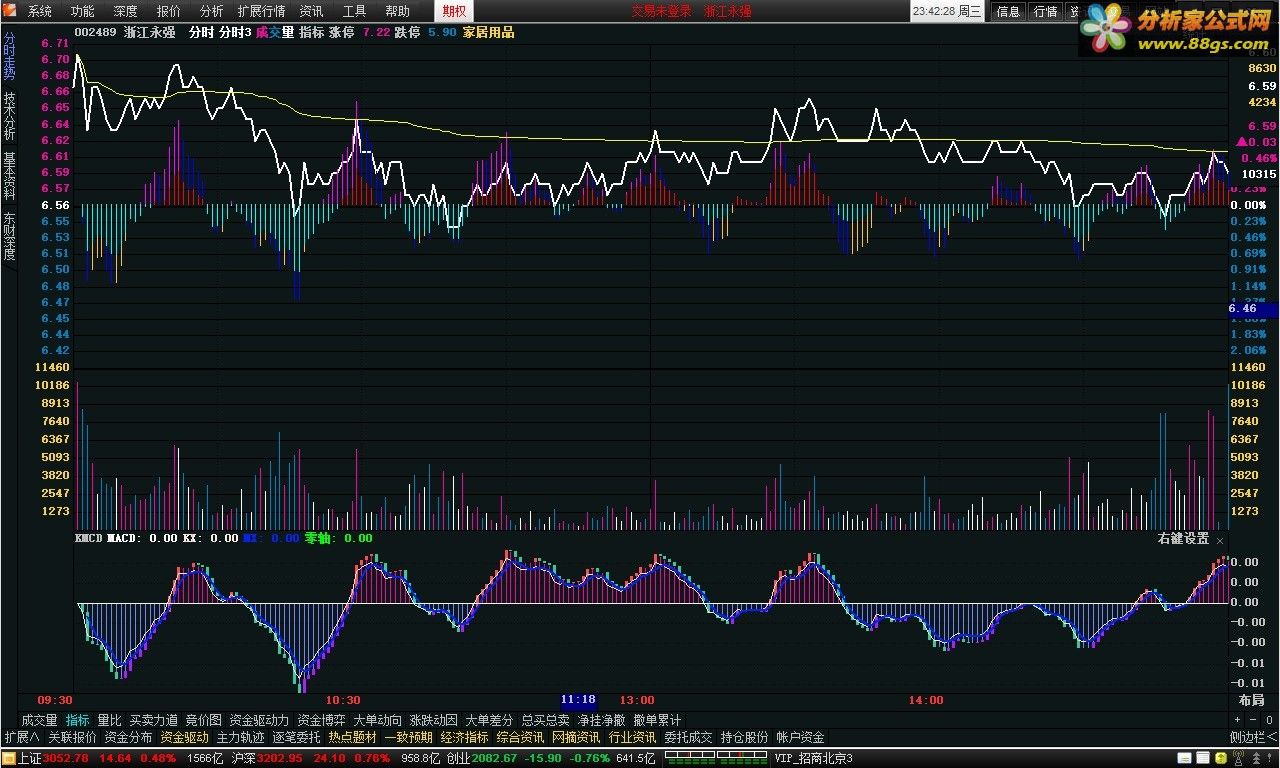Open the 工具 menu

click(x=354, y=12)
